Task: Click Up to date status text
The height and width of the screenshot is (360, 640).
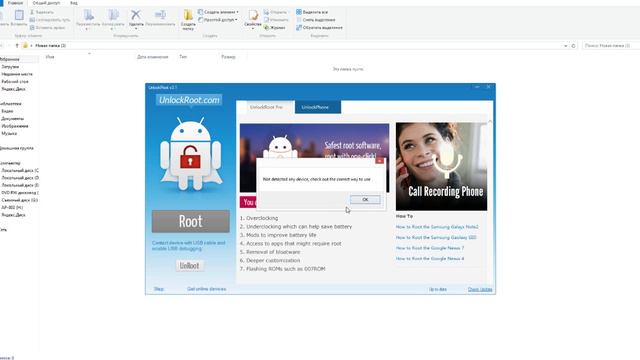Action: tap(438, 289)
